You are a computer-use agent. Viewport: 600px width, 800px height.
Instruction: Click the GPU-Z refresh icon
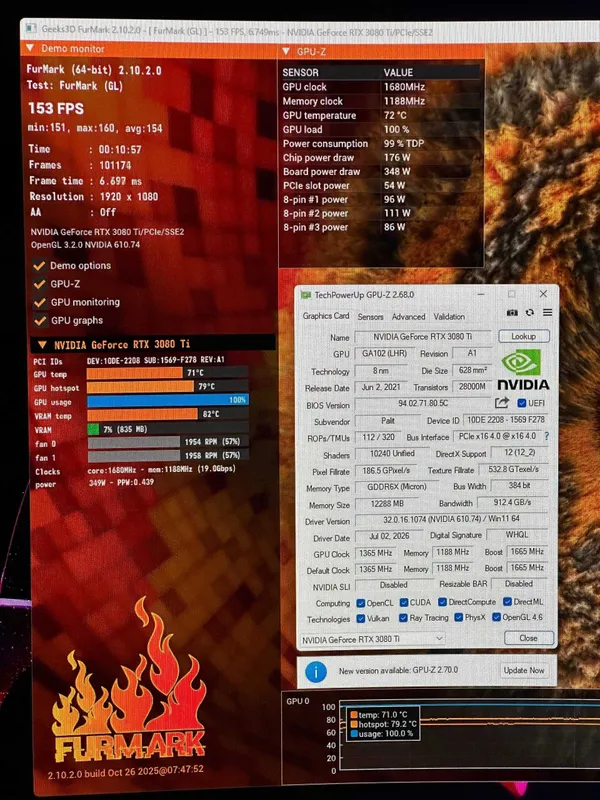pyautogui.click(x=530, y=312)
